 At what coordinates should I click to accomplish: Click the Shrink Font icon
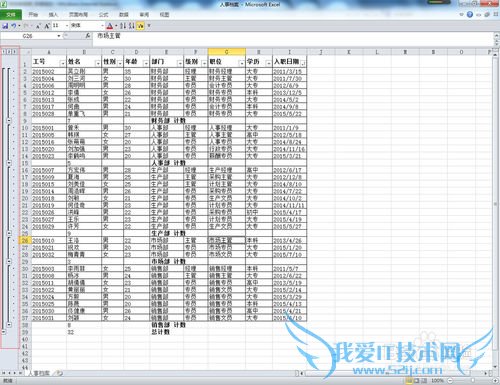pos(39,26)
